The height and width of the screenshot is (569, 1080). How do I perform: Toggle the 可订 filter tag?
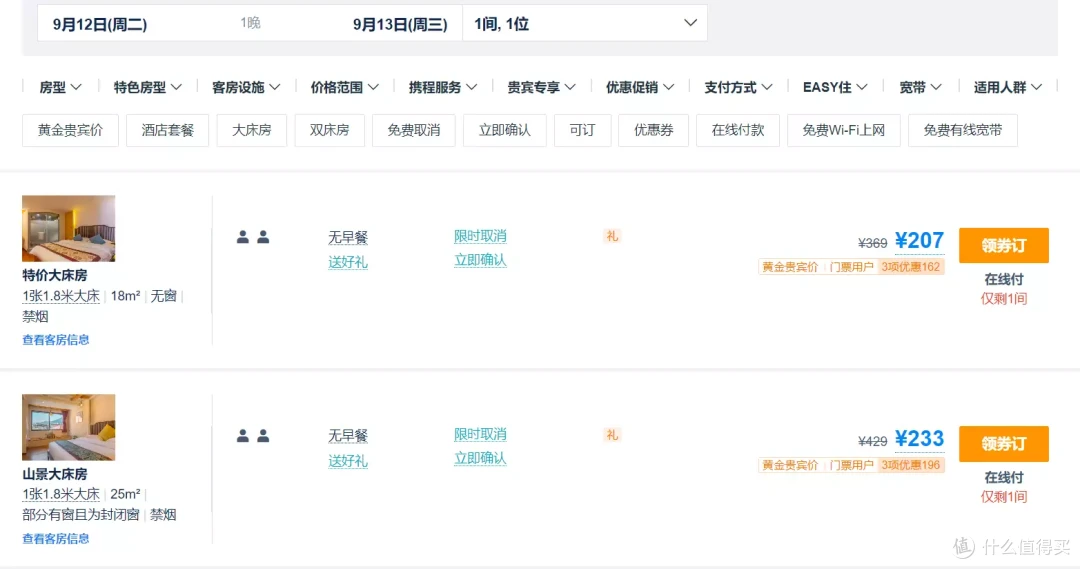[x=583, y=130]
